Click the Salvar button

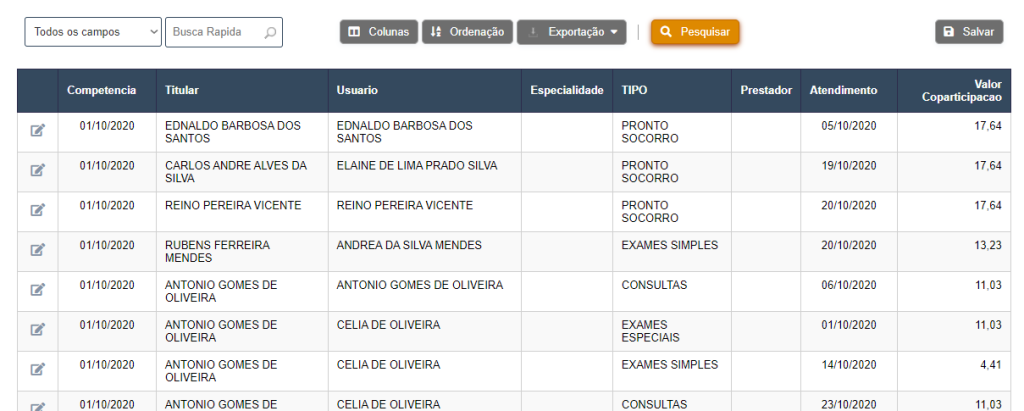click(x=968, y=32)
